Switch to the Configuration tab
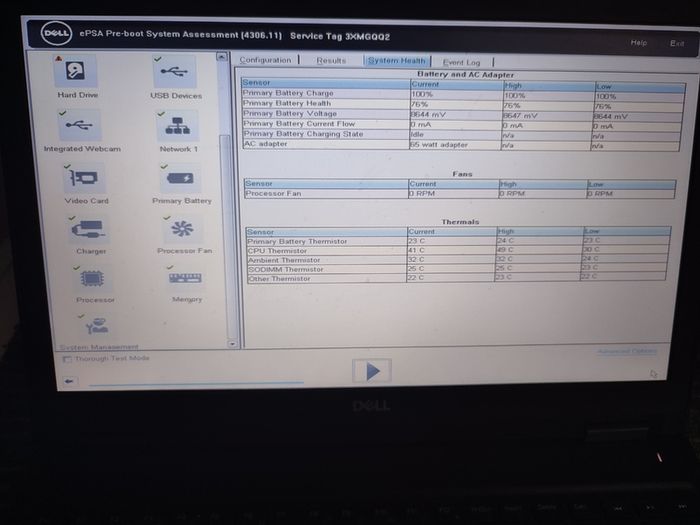The height and width of the screenshot is (525, 700). point(265,60)
